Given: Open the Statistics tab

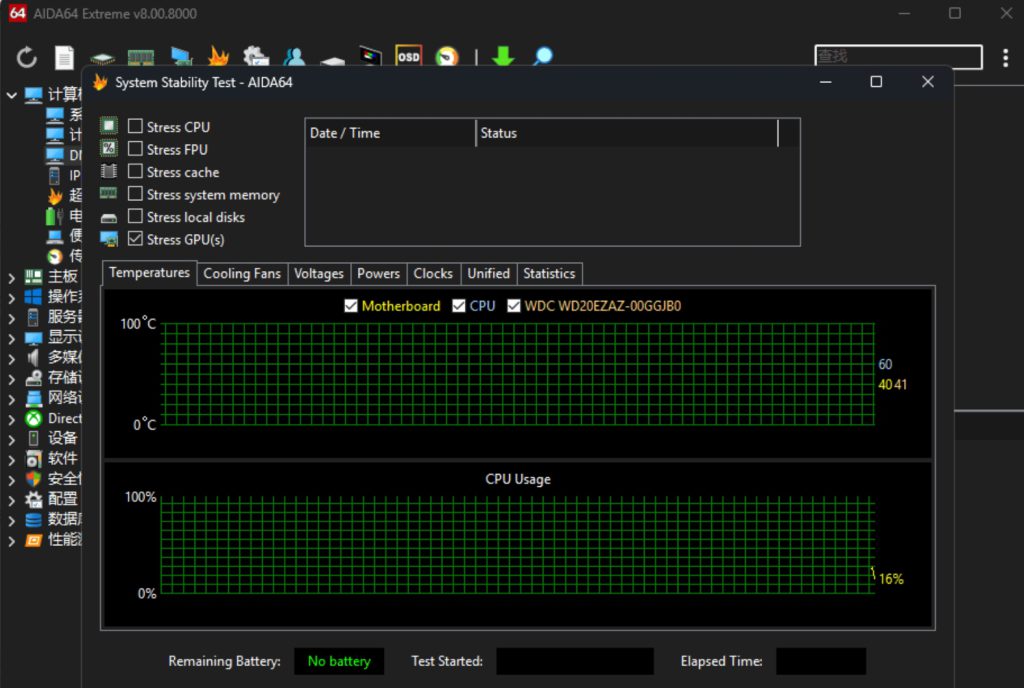Looking at the screenshot, I should (x=549, y=274).
